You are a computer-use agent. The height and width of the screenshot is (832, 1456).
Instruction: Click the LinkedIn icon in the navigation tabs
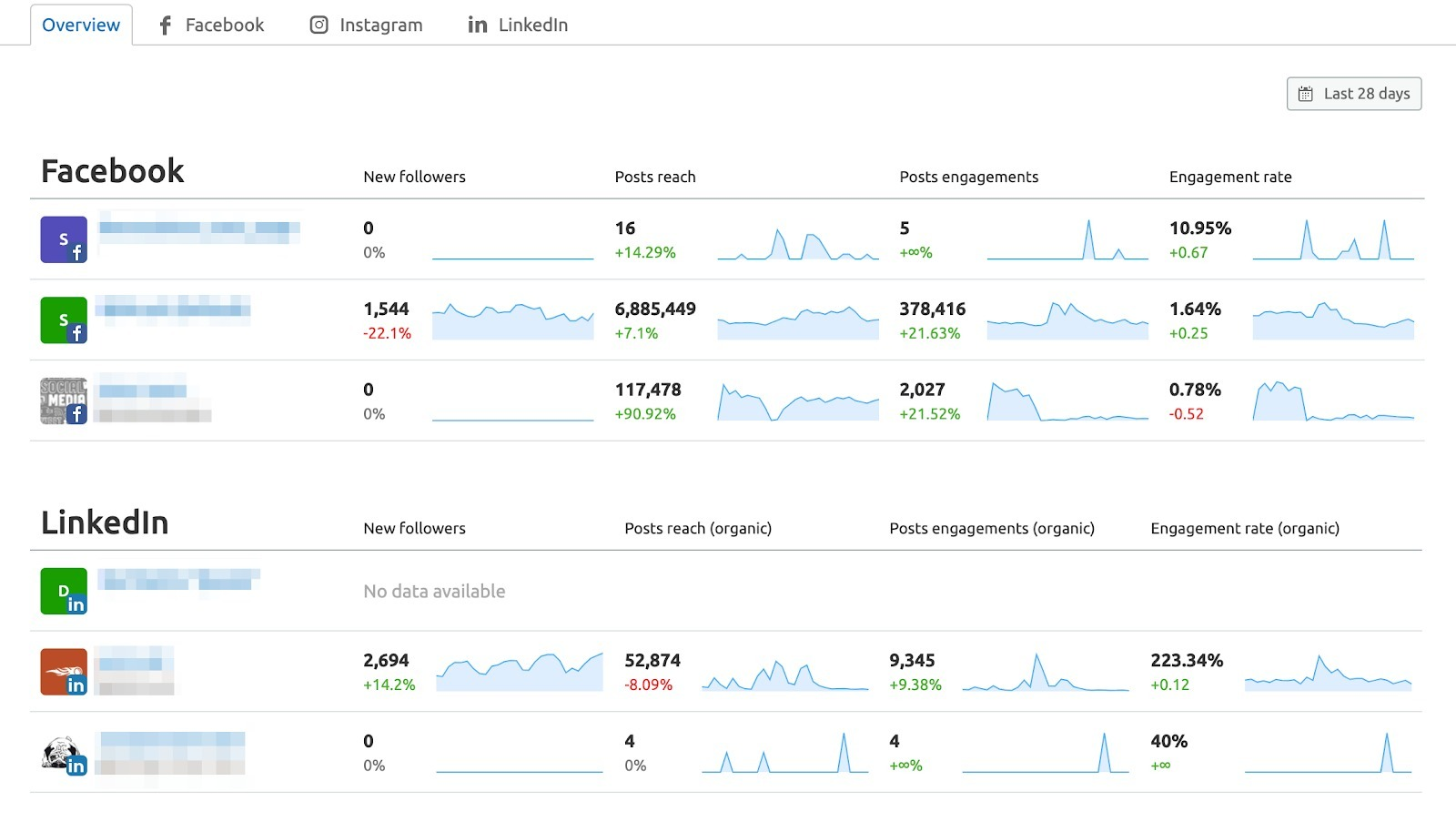(x=476, y=25)
